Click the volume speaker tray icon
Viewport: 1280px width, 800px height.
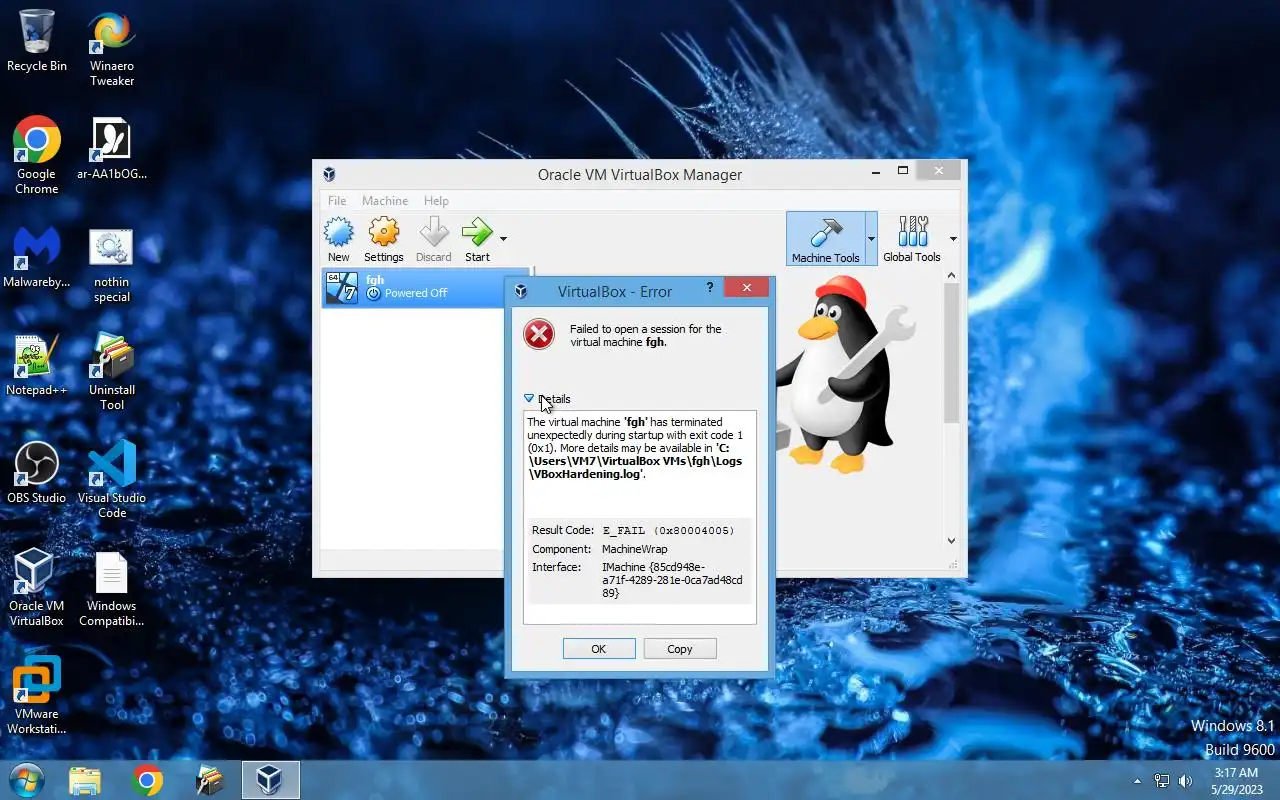[x=1186, y=781]
